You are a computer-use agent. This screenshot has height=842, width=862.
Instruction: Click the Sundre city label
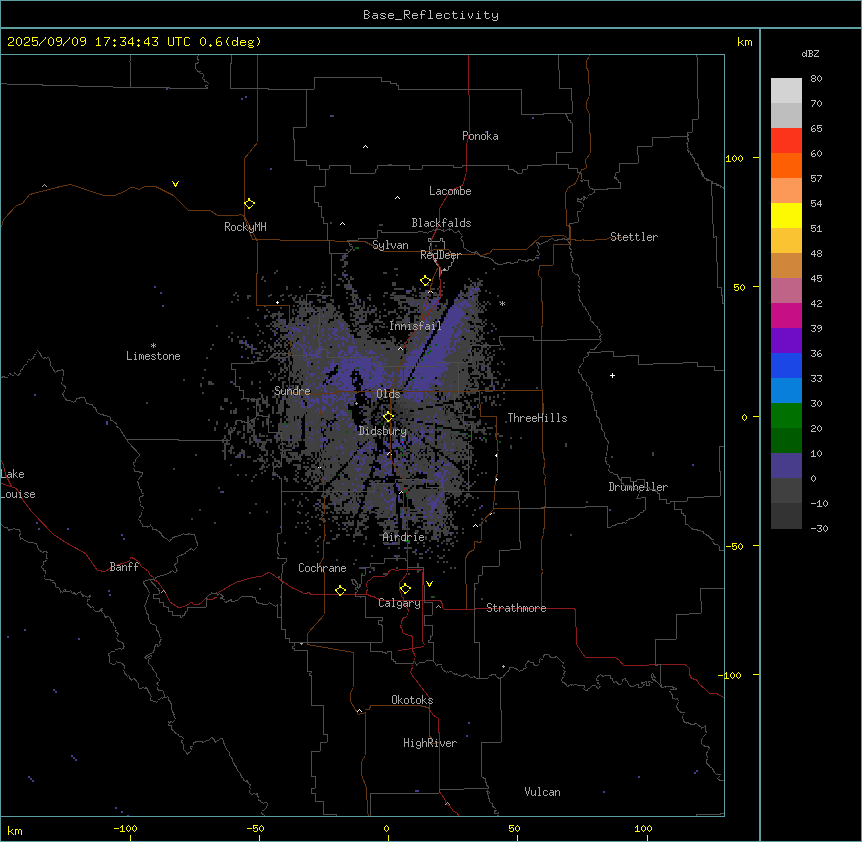coord(292,391)
